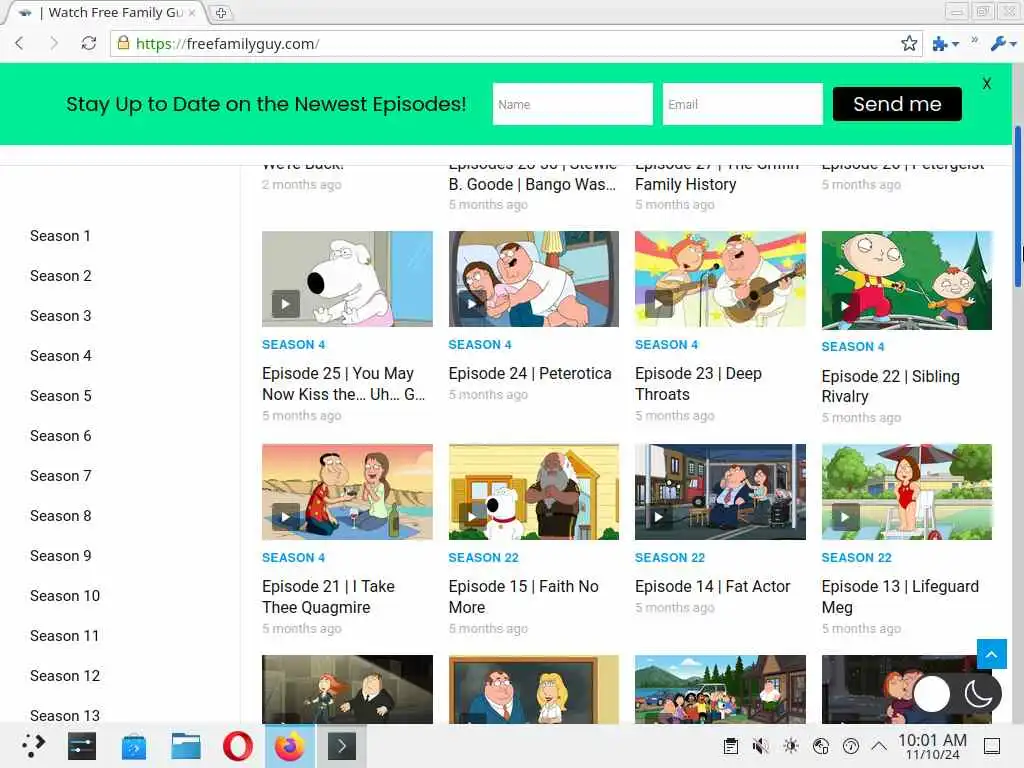This screenshot has width=1024, height=768.
Task: Click Lifeguard Meg episode thumbnail
Action: click(x=906, y=492)
